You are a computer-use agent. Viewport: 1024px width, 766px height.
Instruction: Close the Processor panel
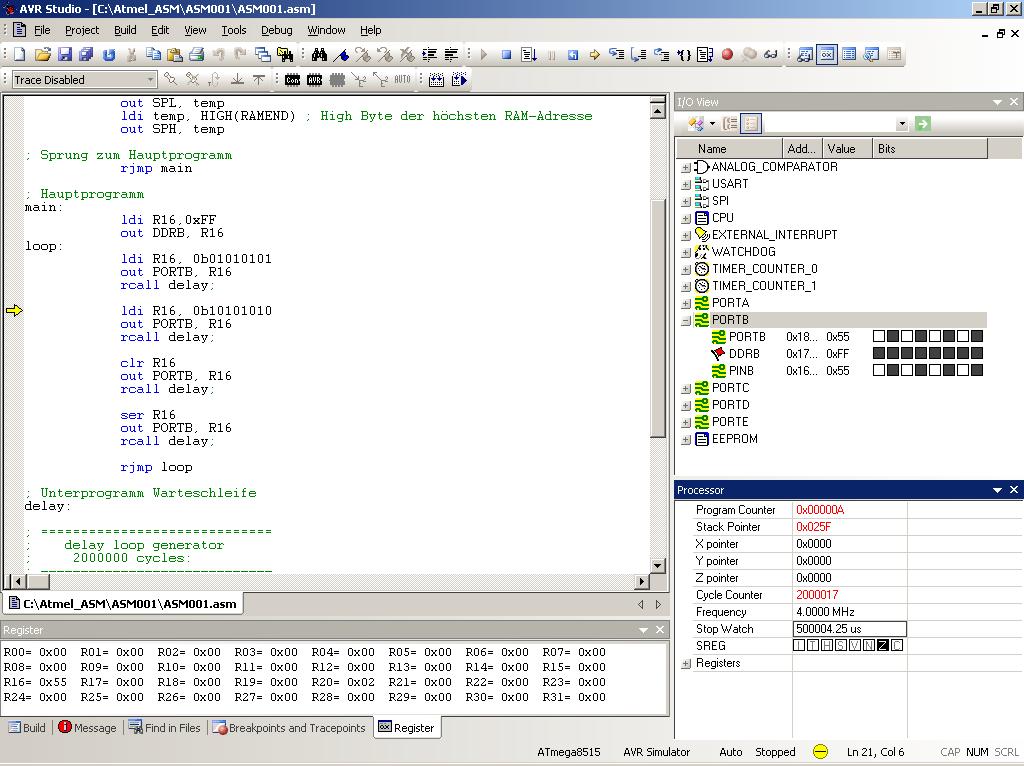(1014, 490)
